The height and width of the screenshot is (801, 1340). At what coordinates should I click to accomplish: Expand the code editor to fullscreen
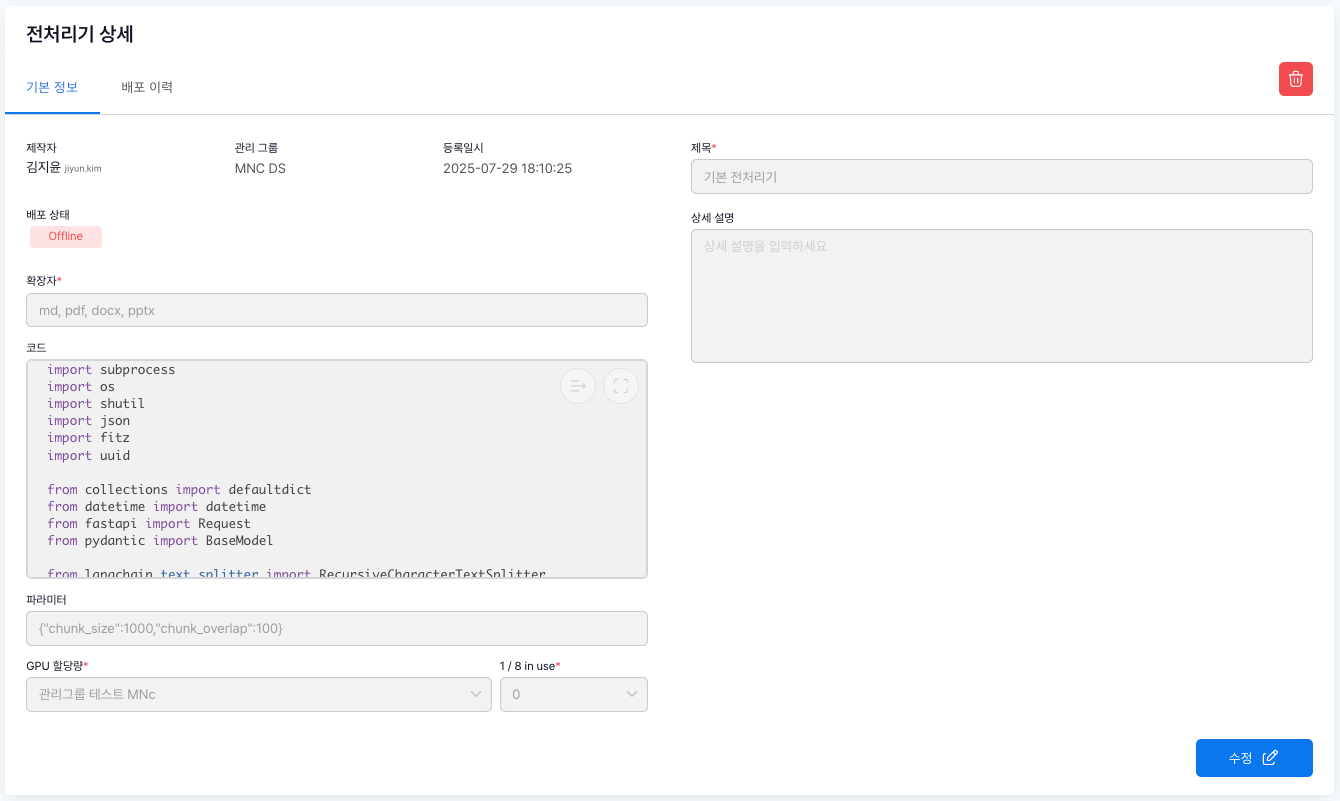click(x=620, y=386)
